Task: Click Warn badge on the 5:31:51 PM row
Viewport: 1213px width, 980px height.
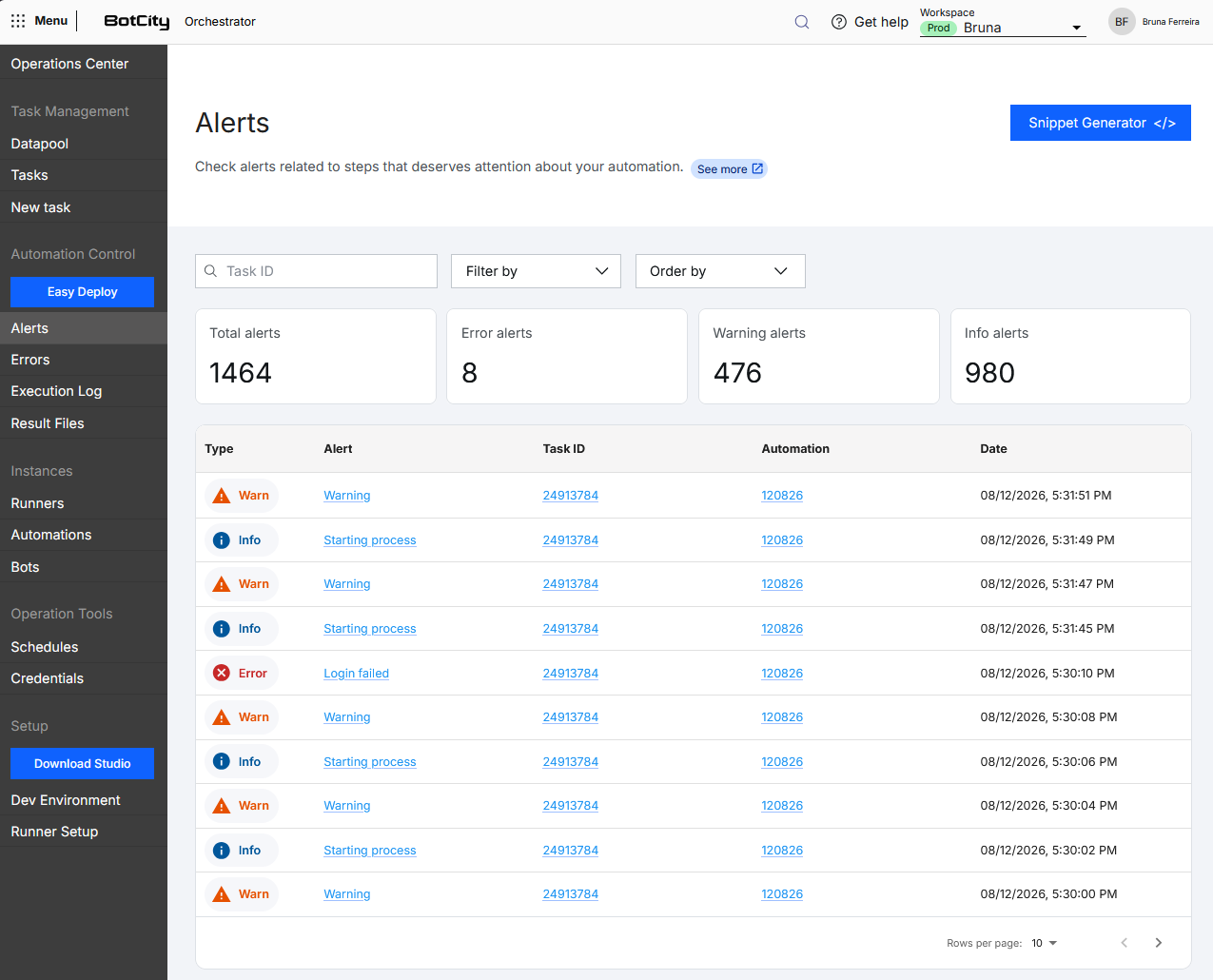Action: tap(242, 496)
